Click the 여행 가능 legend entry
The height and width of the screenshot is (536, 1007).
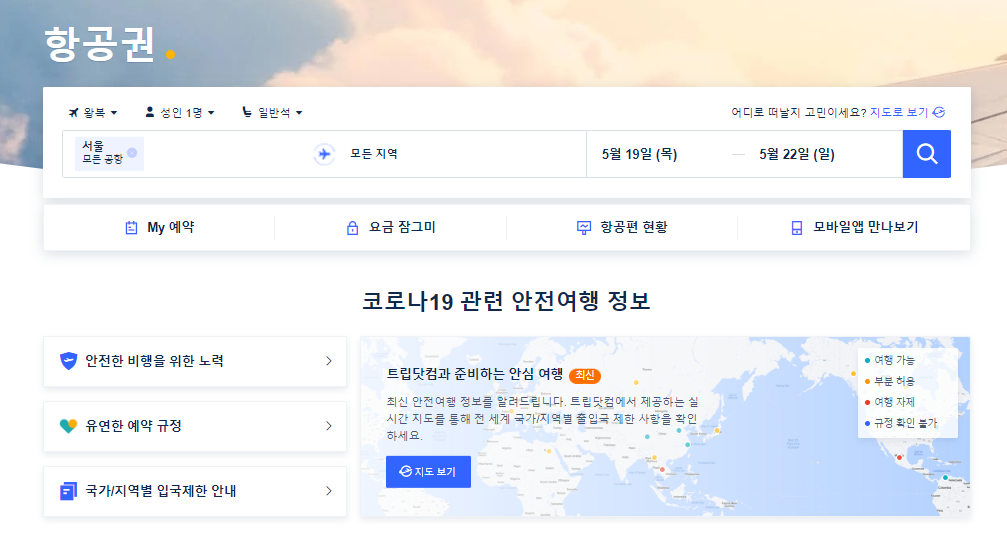pyautogui.click(x=890, y=360)
